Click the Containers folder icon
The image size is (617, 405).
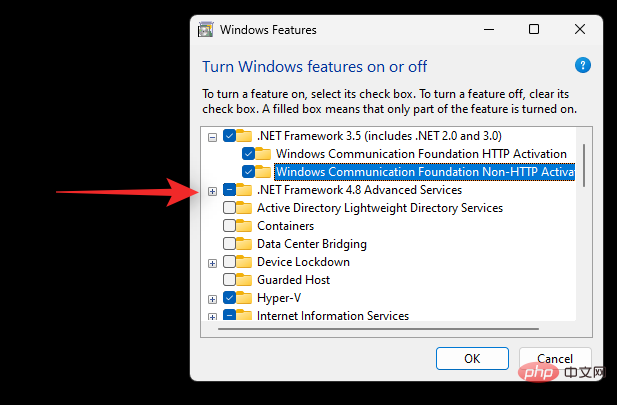(245, 226)
